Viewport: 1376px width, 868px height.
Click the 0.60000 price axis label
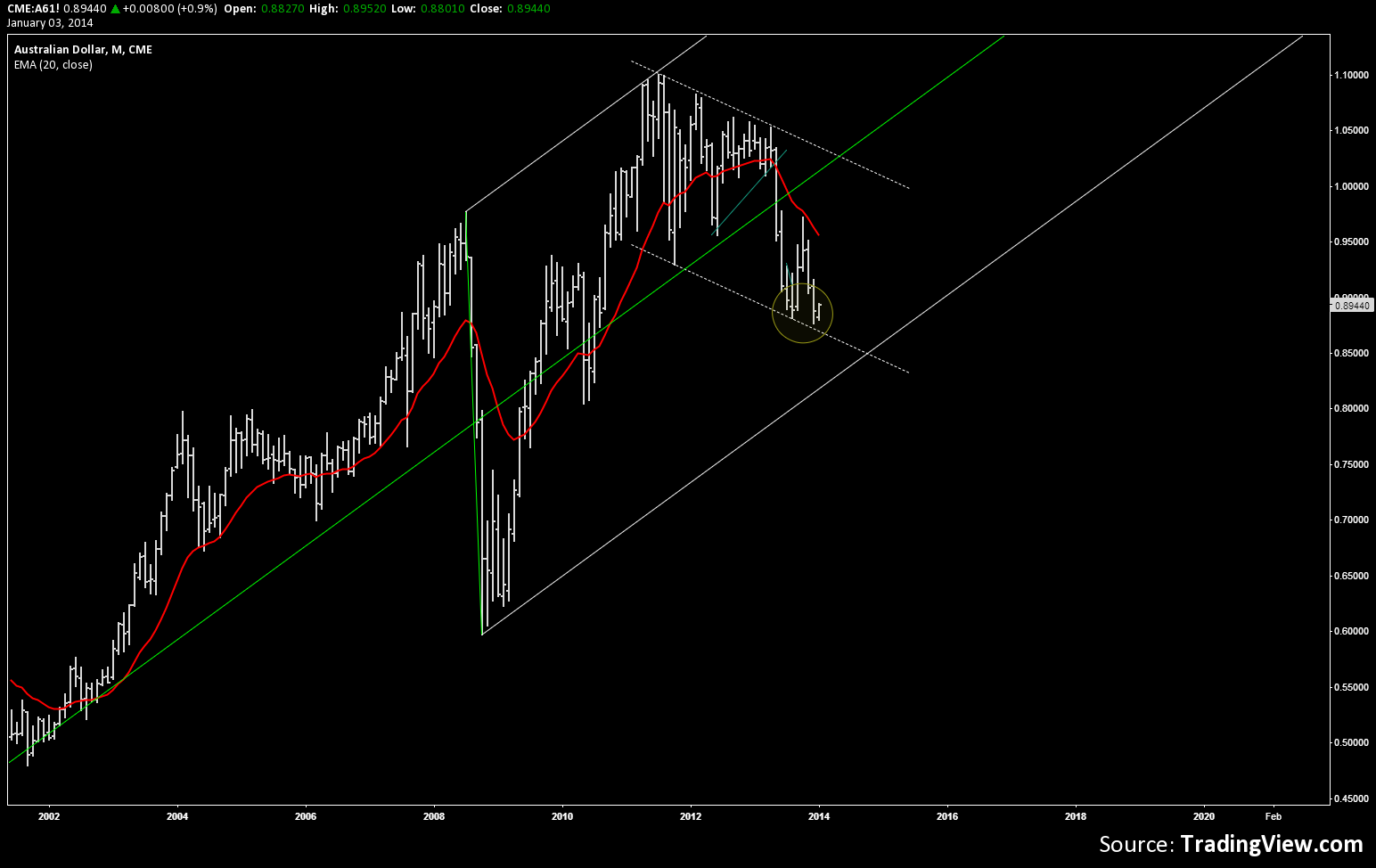[1351, 631]
